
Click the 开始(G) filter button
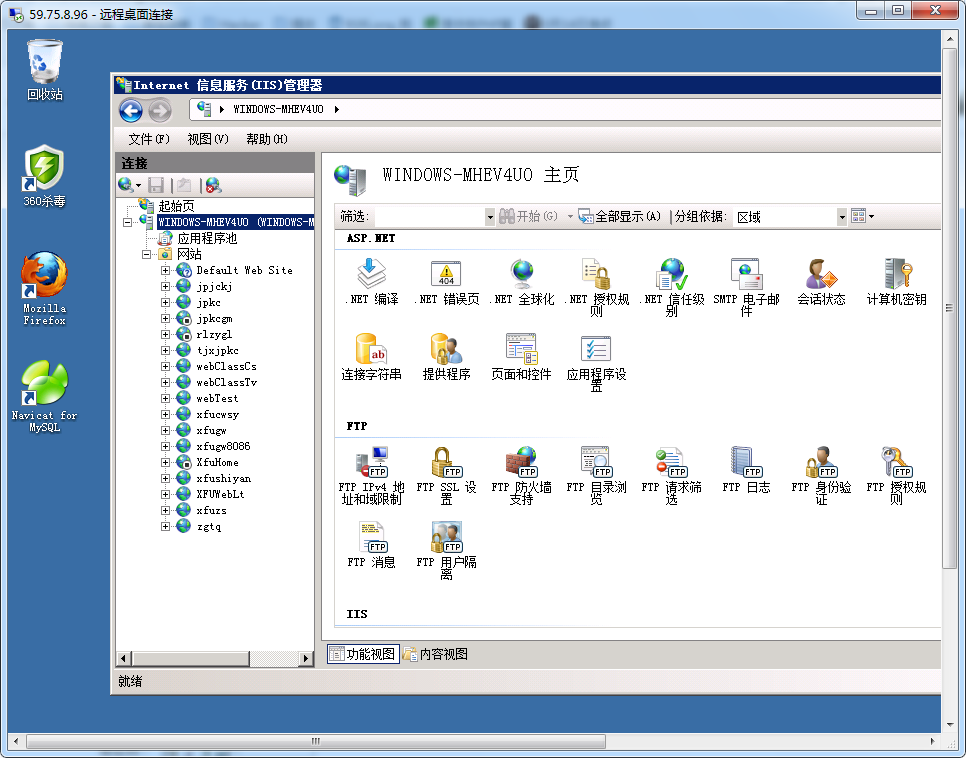click(528, 216)
